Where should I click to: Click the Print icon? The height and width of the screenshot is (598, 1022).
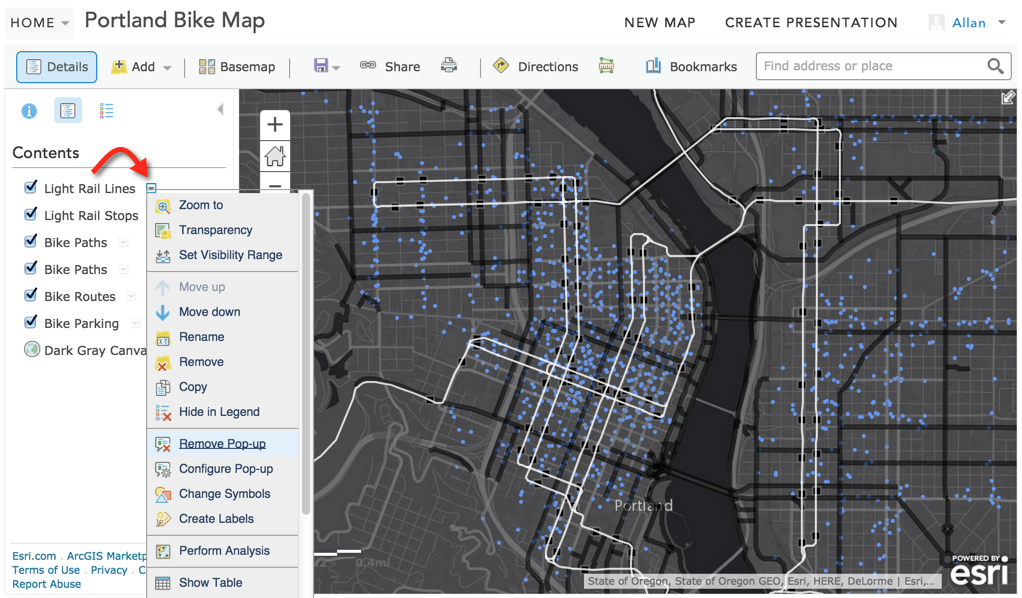[x=449, y=65]
